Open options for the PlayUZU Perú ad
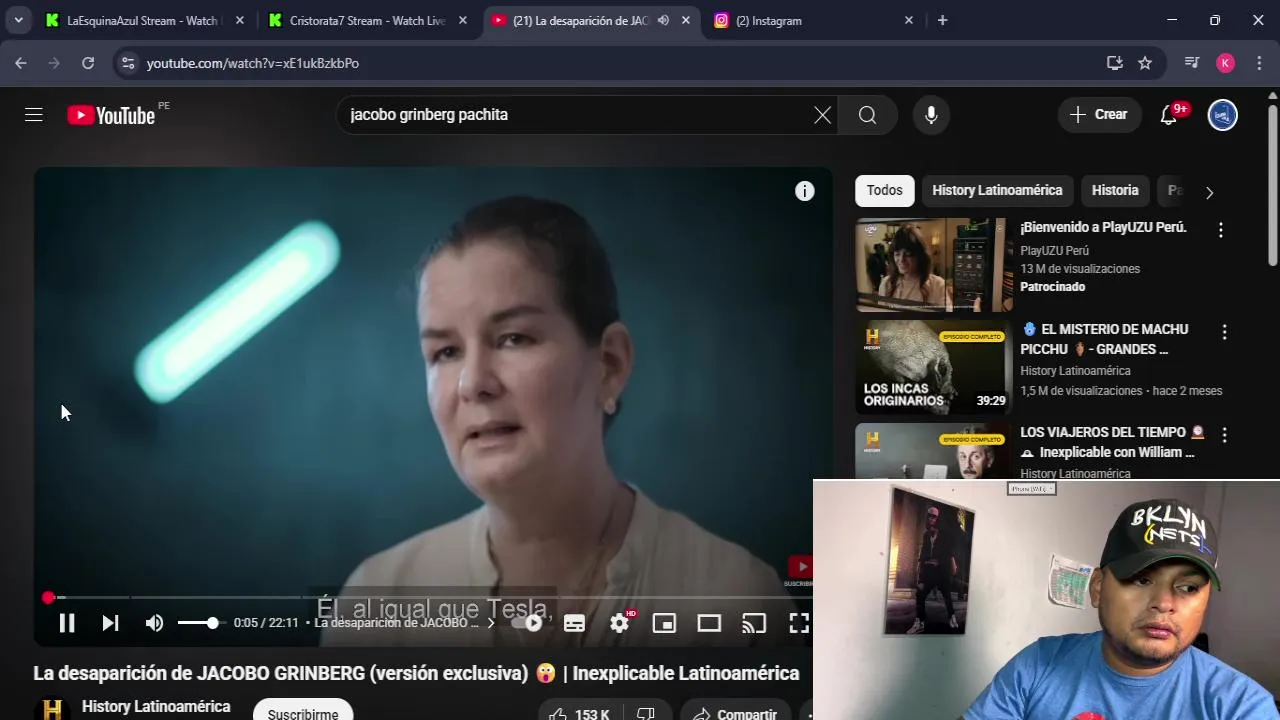The image size is (1280, 720). click(x=1220, y=230)
